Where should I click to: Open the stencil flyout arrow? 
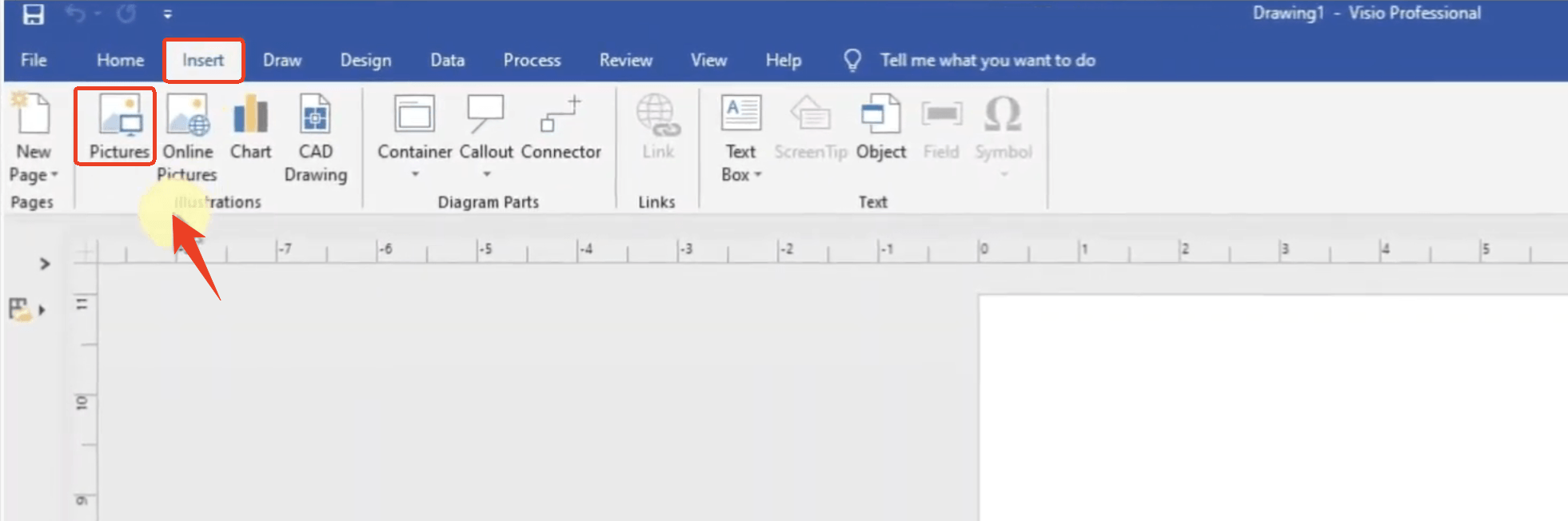click(x=42, y=310)
